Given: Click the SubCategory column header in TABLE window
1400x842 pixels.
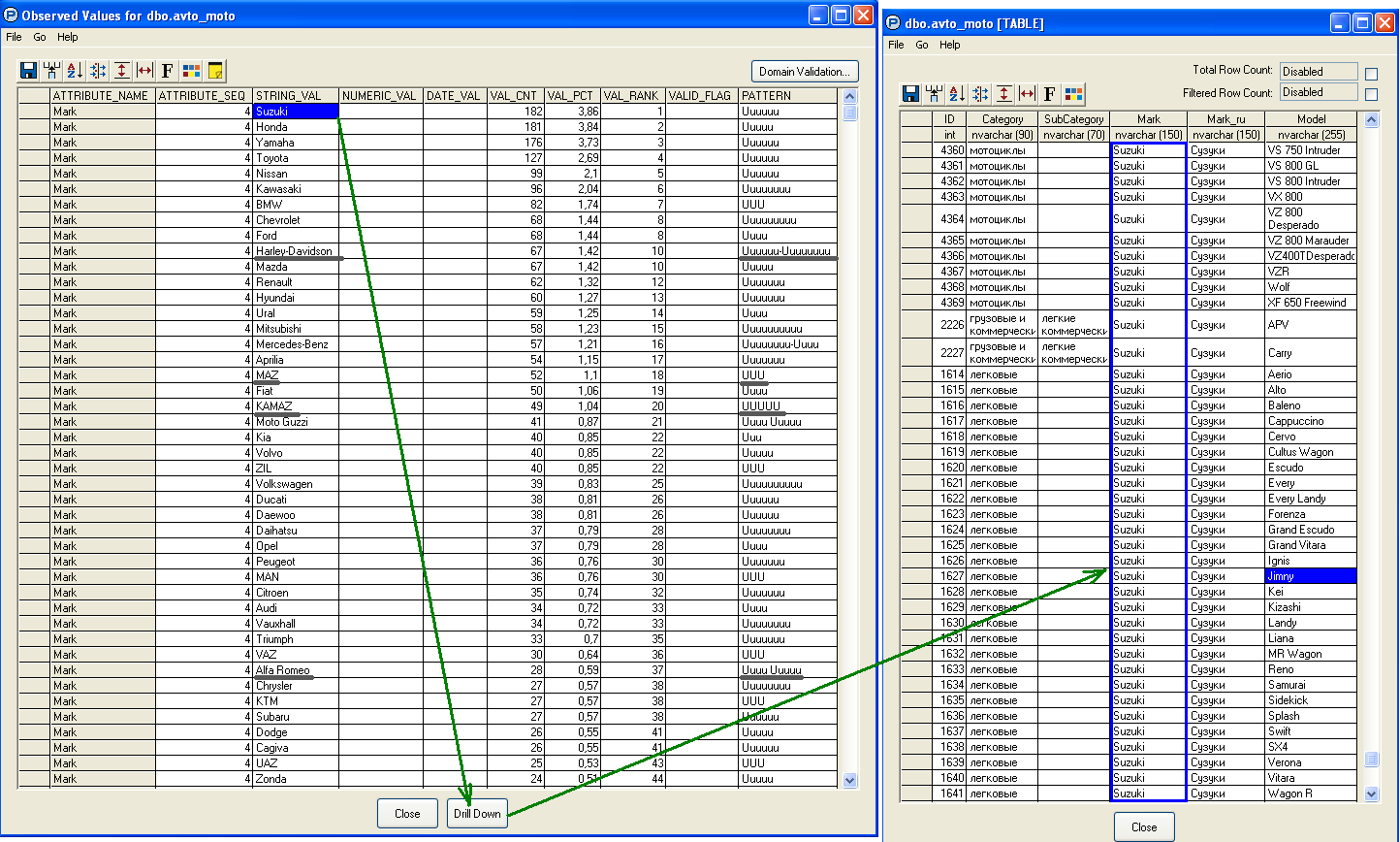Looking at the screenshot, I should coord(1073,119).
